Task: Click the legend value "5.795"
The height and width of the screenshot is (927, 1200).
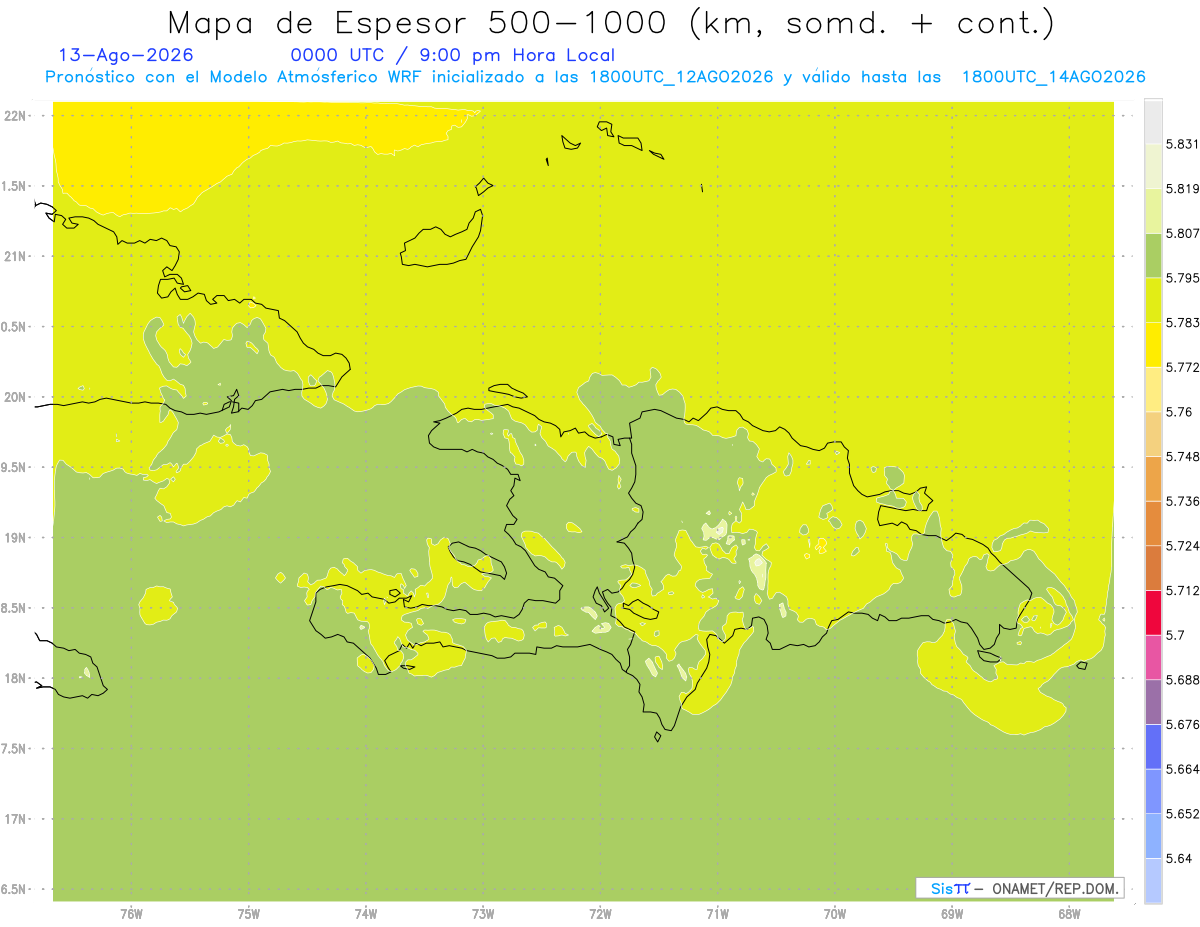Action: pyautogui.click(x=1183, y=278)
